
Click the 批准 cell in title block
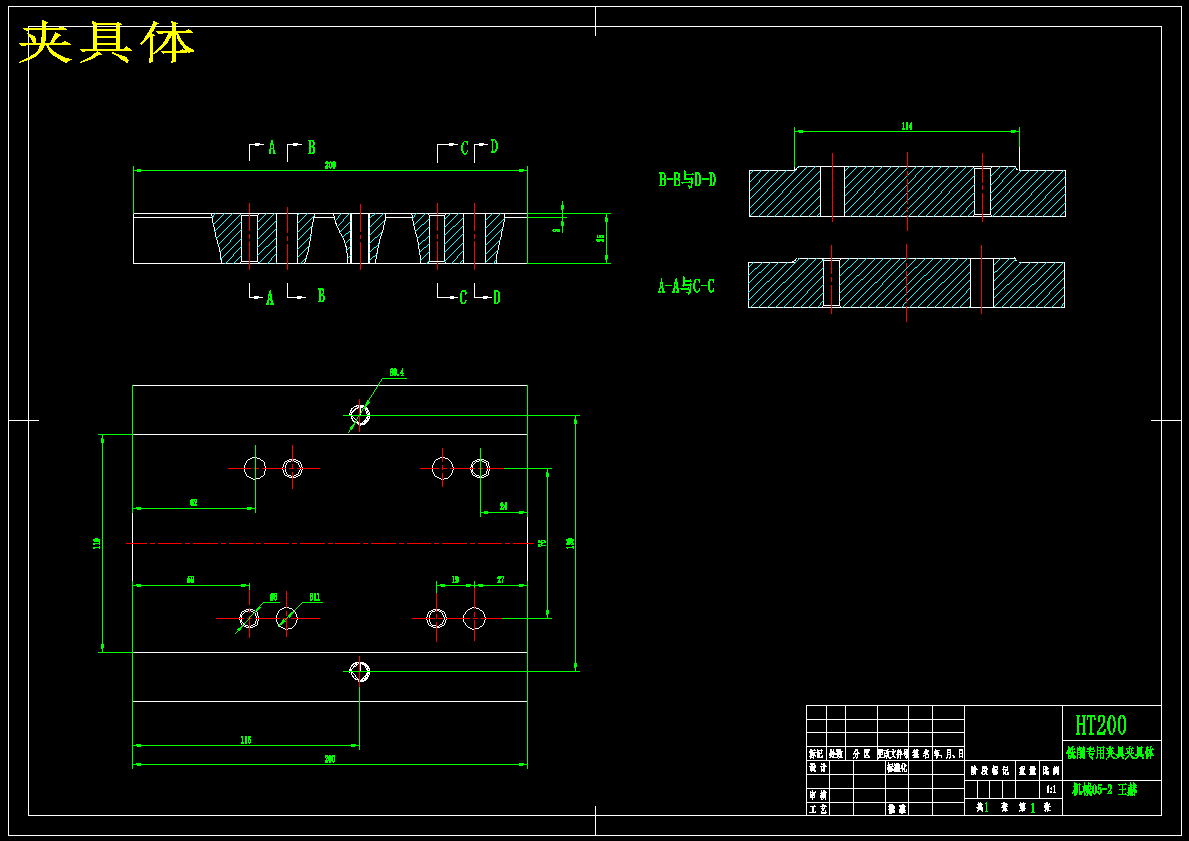pos(896,809)
